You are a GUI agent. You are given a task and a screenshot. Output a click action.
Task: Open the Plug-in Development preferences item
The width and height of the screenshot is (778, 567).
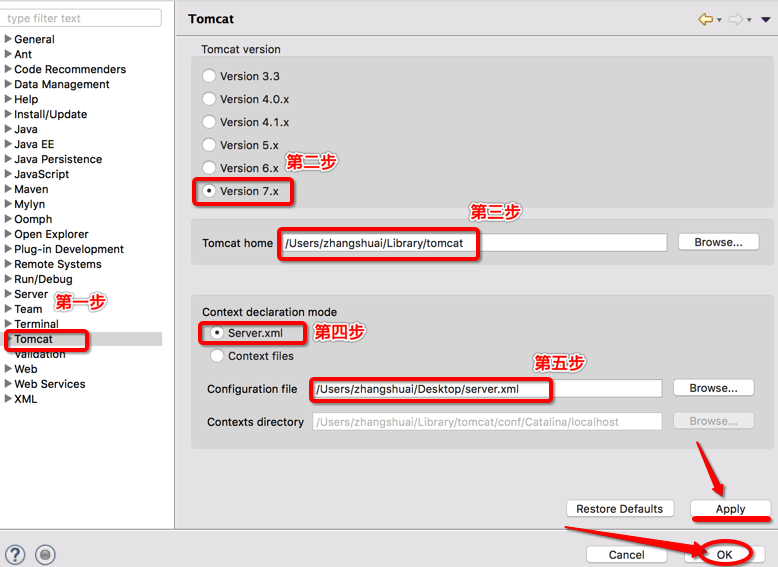tap(69, 249)
